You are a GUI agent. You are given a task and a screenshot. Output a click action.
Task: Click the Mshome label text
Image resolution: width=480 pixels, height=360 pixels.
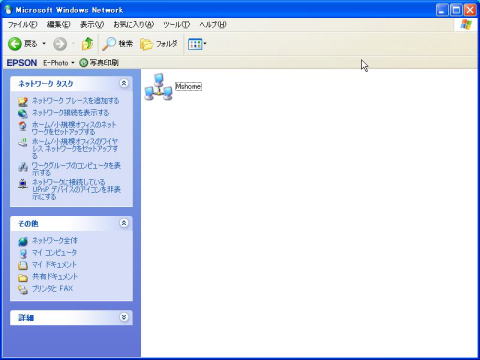pyautogui.click(x=188, y=86)
